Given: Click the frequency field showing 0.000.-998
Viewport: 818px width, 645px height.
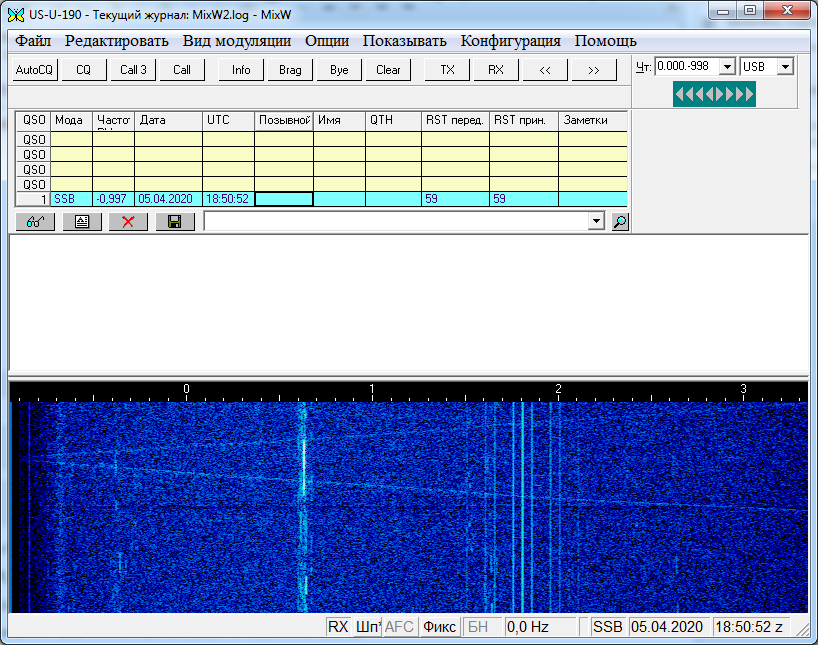Looking at the screenshot, I should tap(688, 67).
